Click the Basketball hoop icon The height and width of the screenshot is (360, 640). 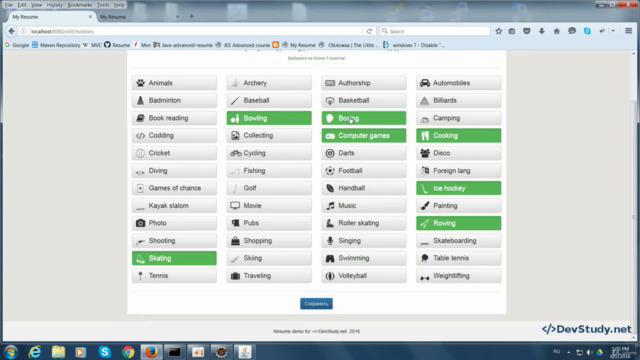click(330, 101)
